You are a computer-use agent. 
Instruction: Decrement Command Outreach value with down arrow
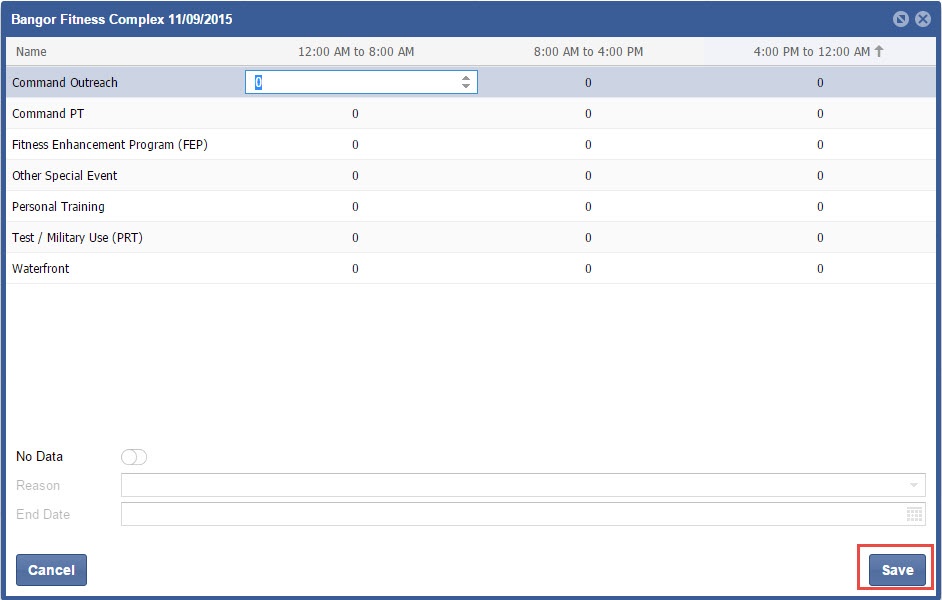(466, 87)
